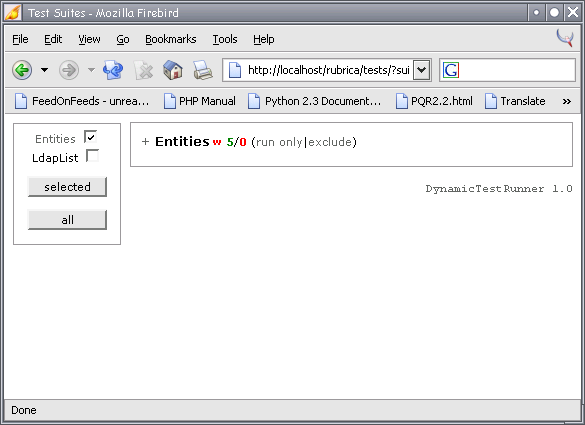Click the grayed Forward arrow button
This screenshot has height=425, width=585.
tap(69, 70)
